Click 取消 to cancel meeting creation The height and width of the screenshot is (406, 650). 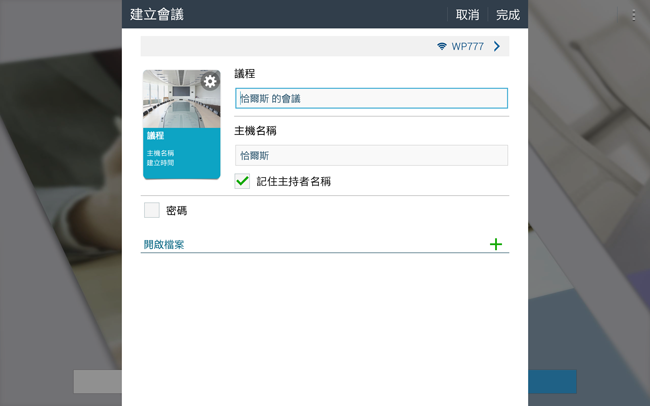pos(468,15)
